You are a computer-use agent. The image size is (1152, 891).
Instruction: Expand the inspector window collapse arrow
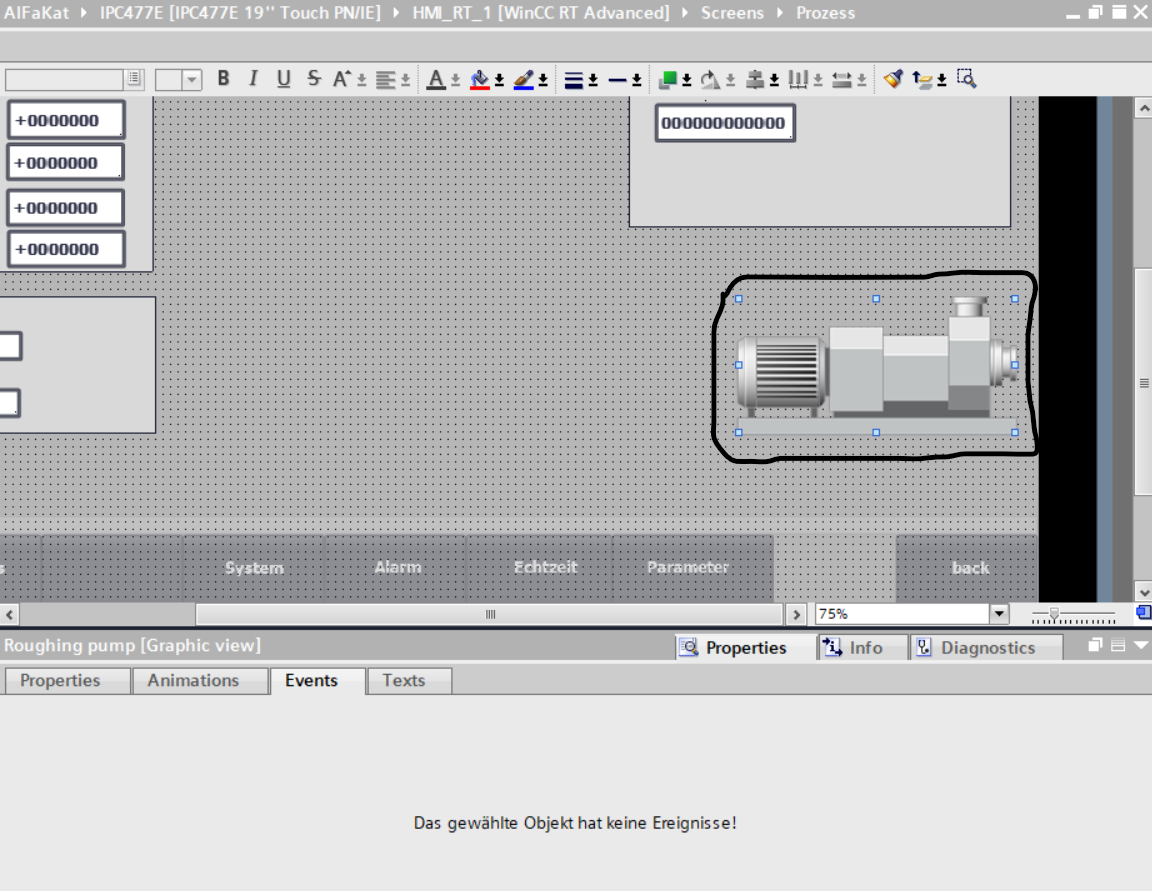[x=1140, y=647]
